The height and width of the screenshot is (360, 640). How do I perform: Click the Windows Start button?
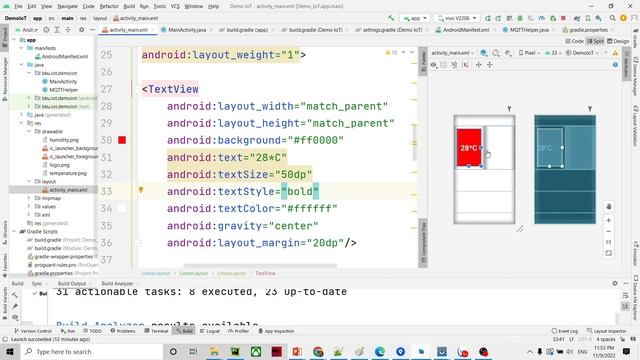coord(10,351)
